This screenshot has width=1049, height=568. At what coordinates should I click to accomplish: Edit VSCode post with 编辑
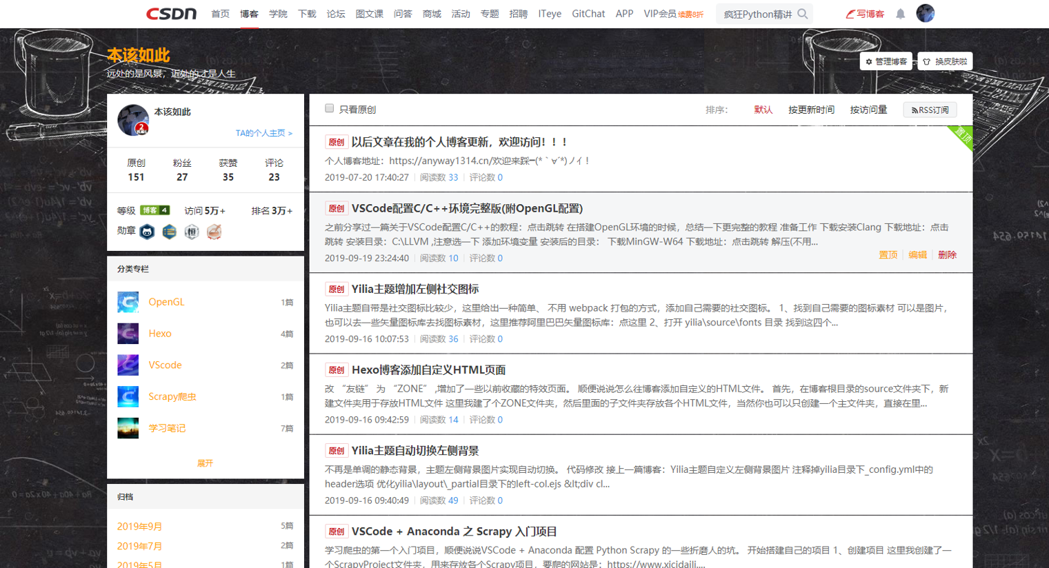pos(917,255)
